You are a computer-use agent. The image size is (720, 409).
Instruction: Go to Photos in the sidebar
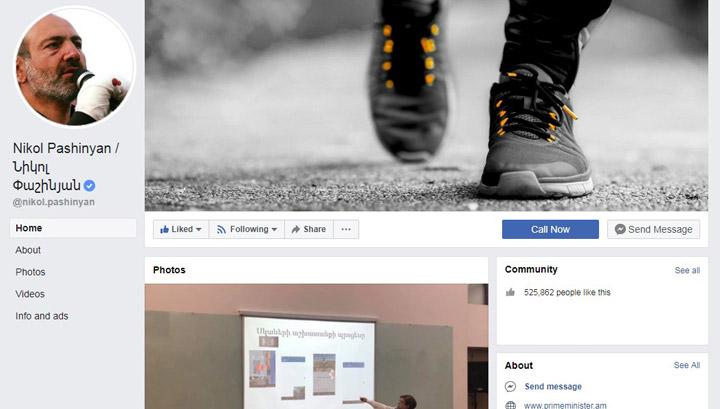[30, 272]
